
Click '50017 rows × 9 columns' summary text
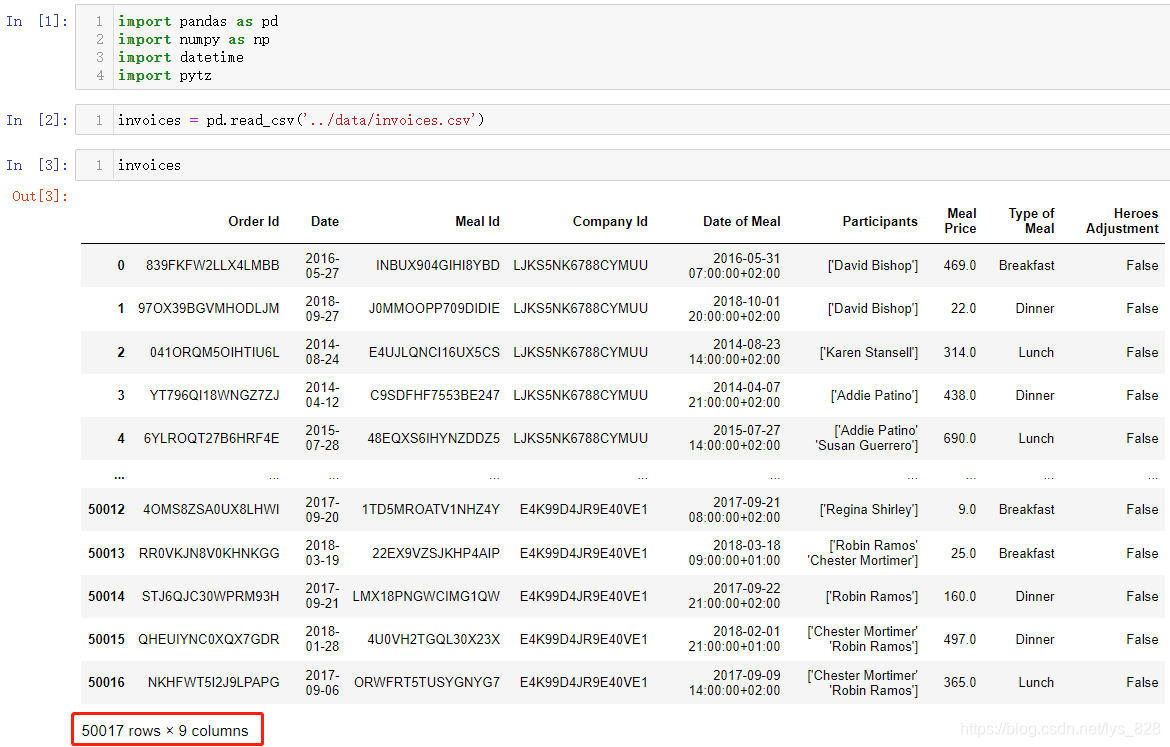[x=165, y=731]
